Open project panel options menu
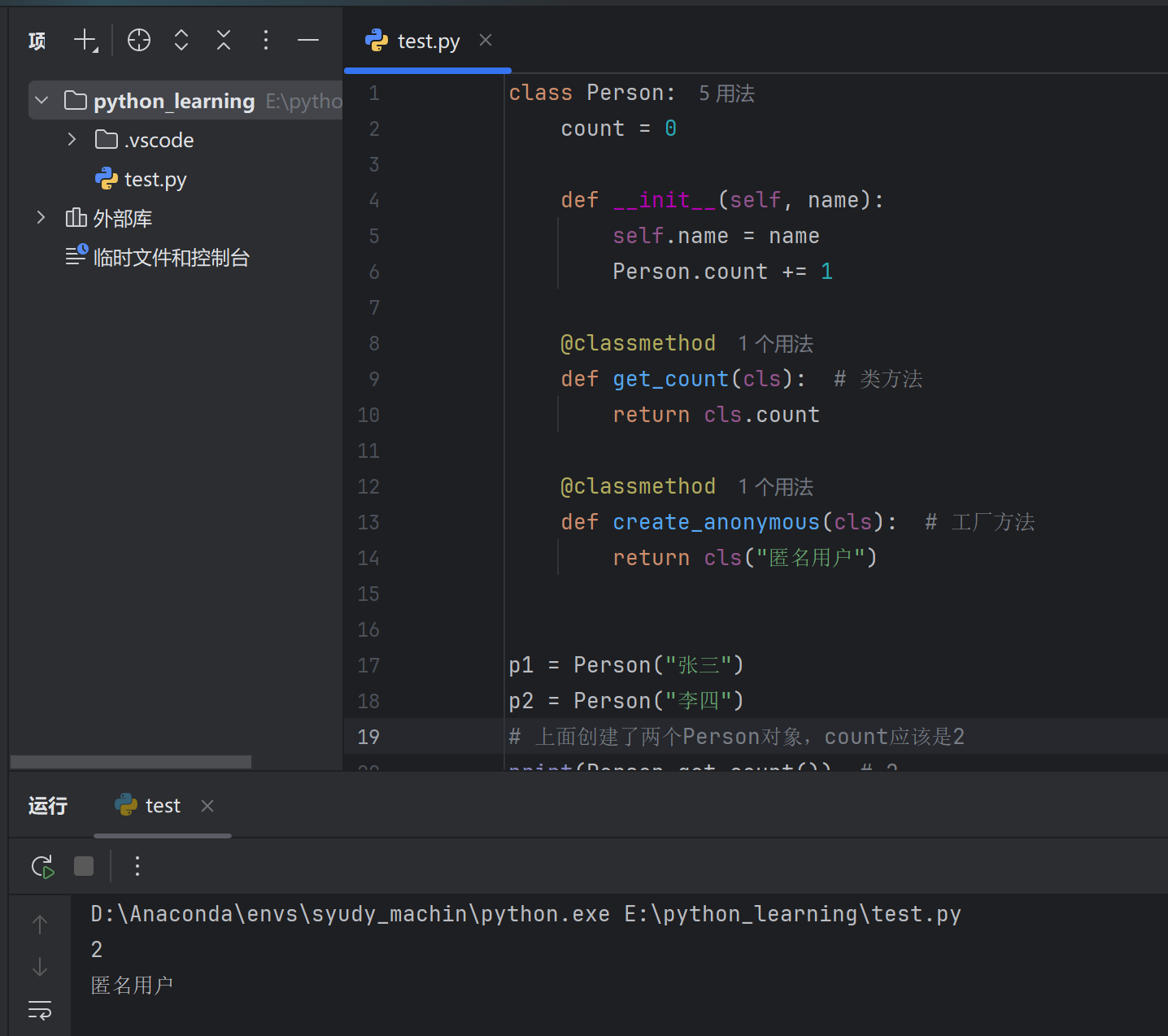Screen dimensions: 1168x1036 [x=266, y=40]
